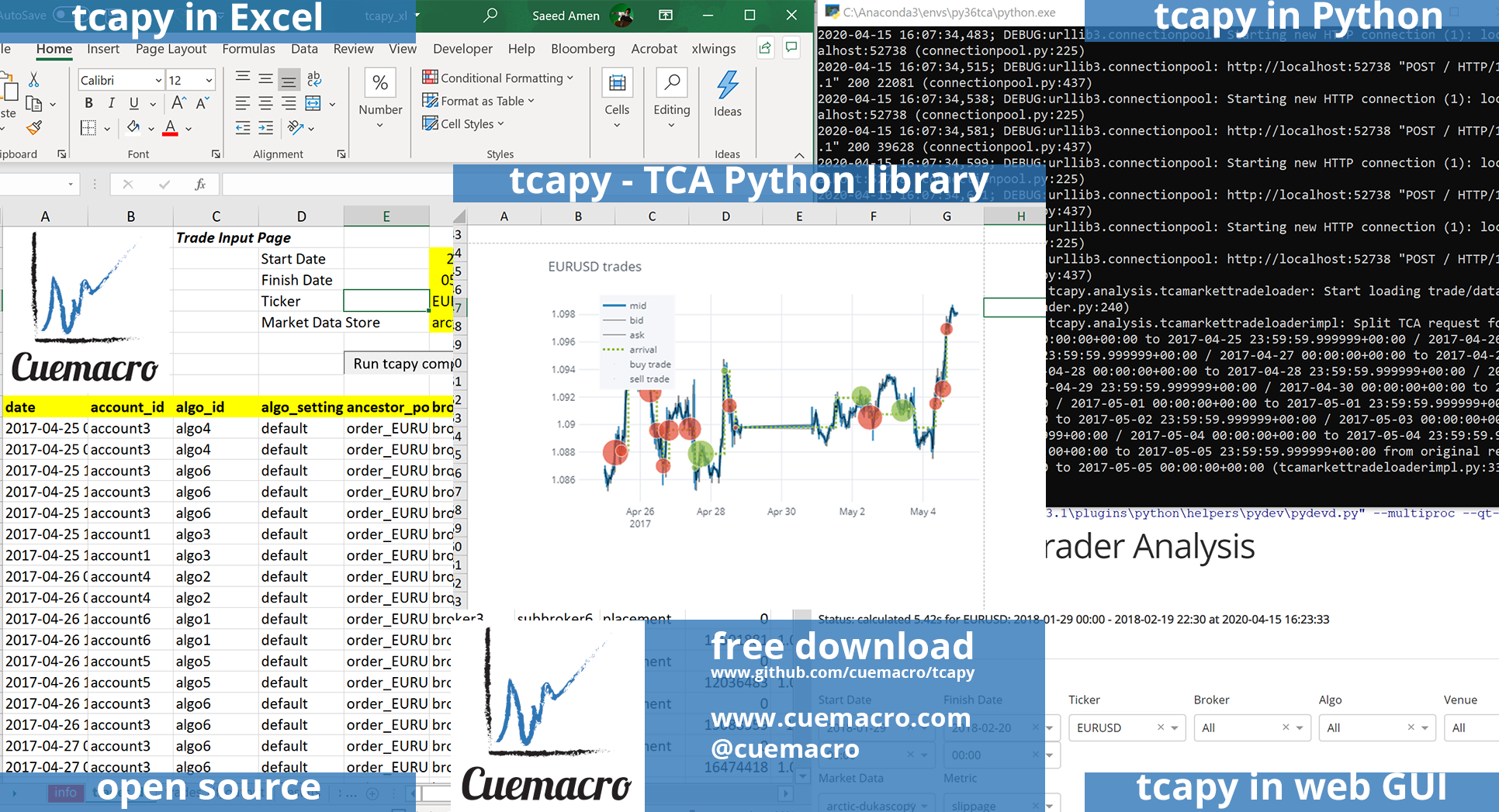This screenshot has width=1499, height=812.
Task: Open Alignment group dialog launcher
Action: pos(341,154)
